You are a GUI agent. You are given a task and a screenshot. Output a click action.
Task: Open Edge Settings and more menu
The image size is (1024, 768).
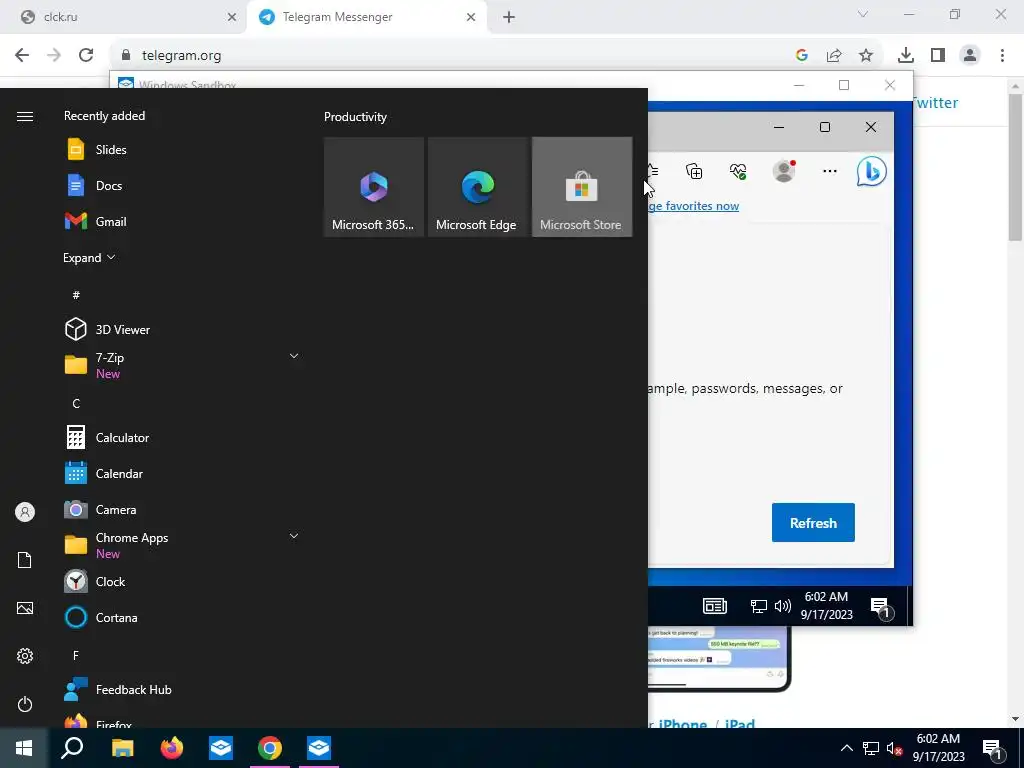click(829, 171)
